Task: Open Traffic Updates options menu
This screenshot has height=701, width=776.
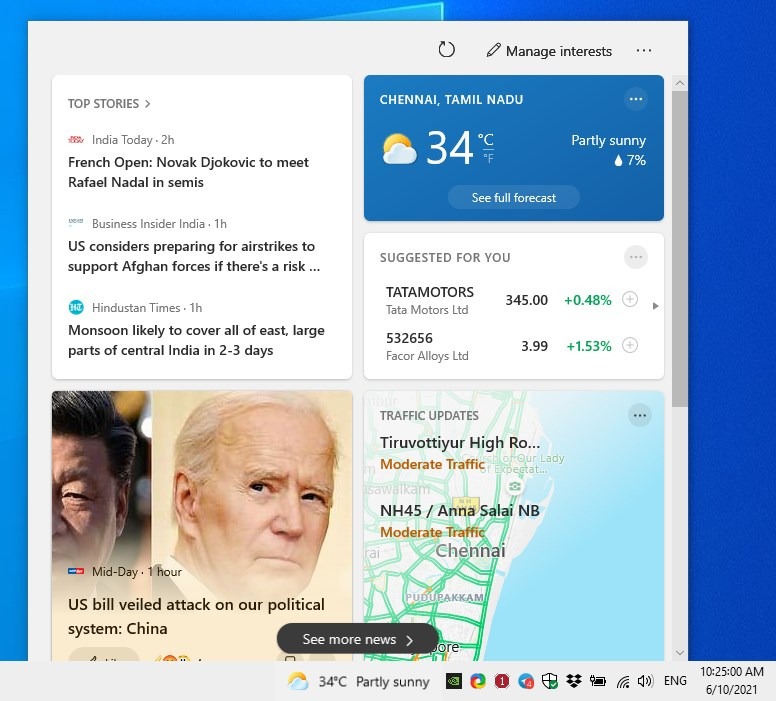Action: pyautogui.click(x=639, y=415)
